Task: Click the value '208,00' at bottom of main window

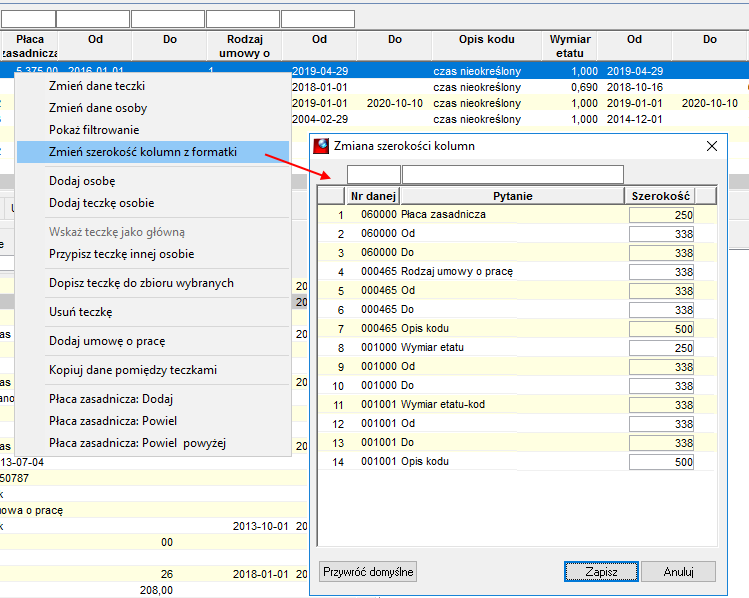Action: coord(156,590)
